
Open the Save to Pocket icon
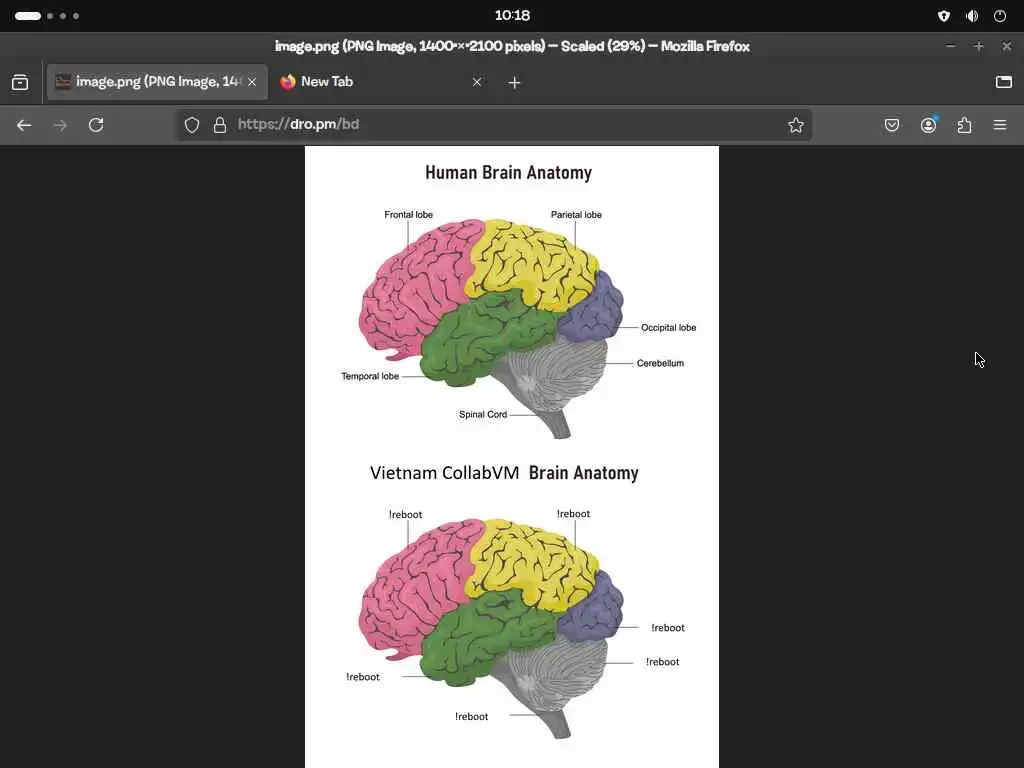(x=891, y=125)
